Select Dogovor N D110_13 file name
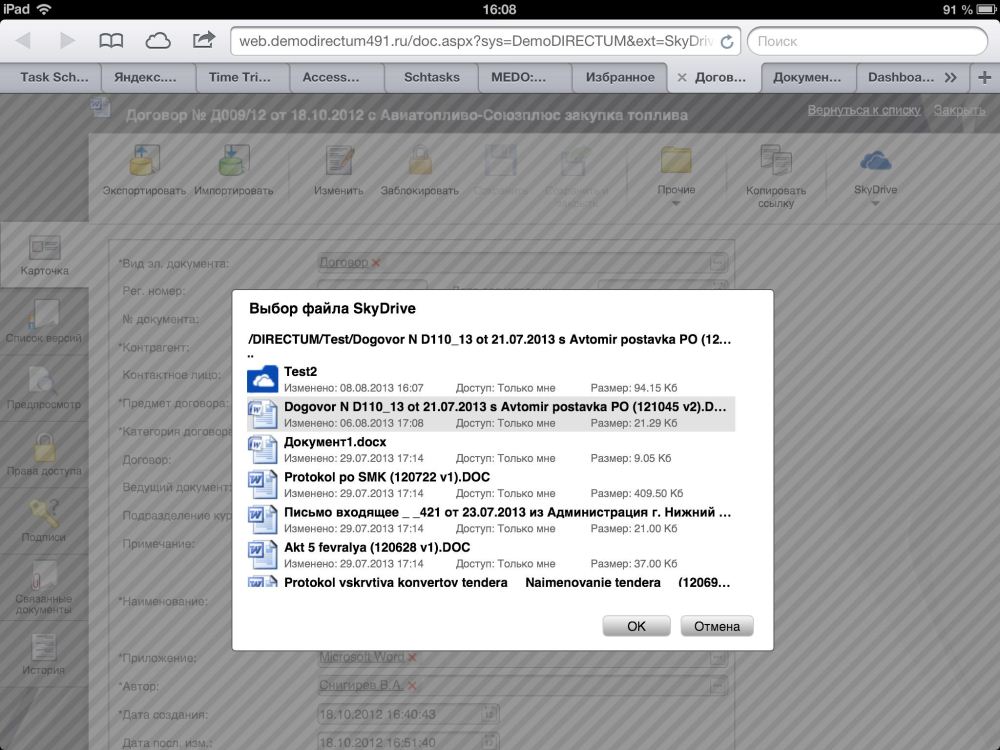 [505, 406]
